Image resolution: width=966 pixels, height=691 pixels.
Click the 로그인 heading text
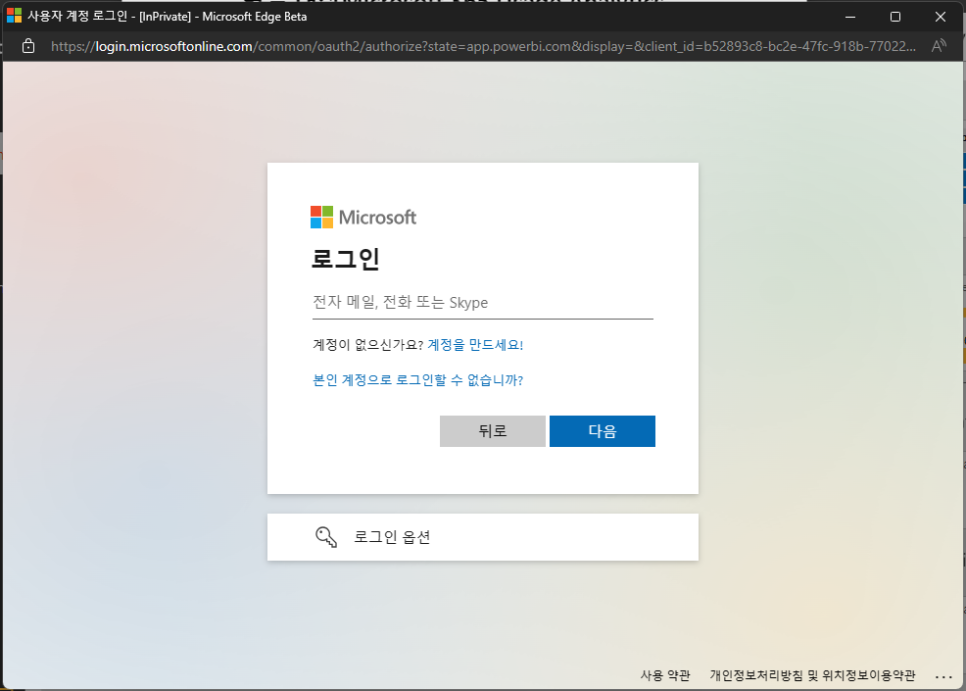pos(345,259)
